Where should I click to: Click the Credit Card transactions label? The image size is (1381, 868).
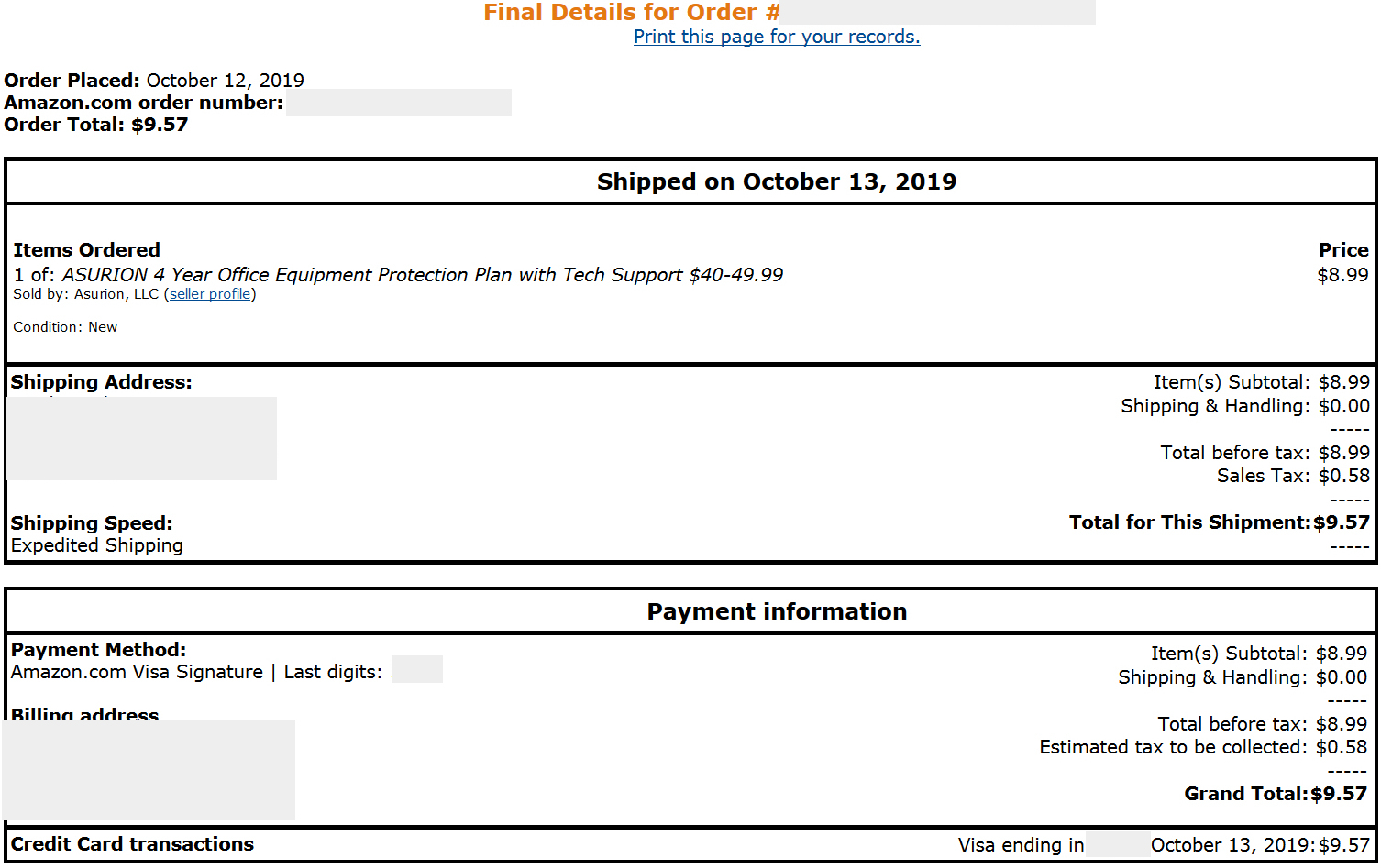[132, 844]
